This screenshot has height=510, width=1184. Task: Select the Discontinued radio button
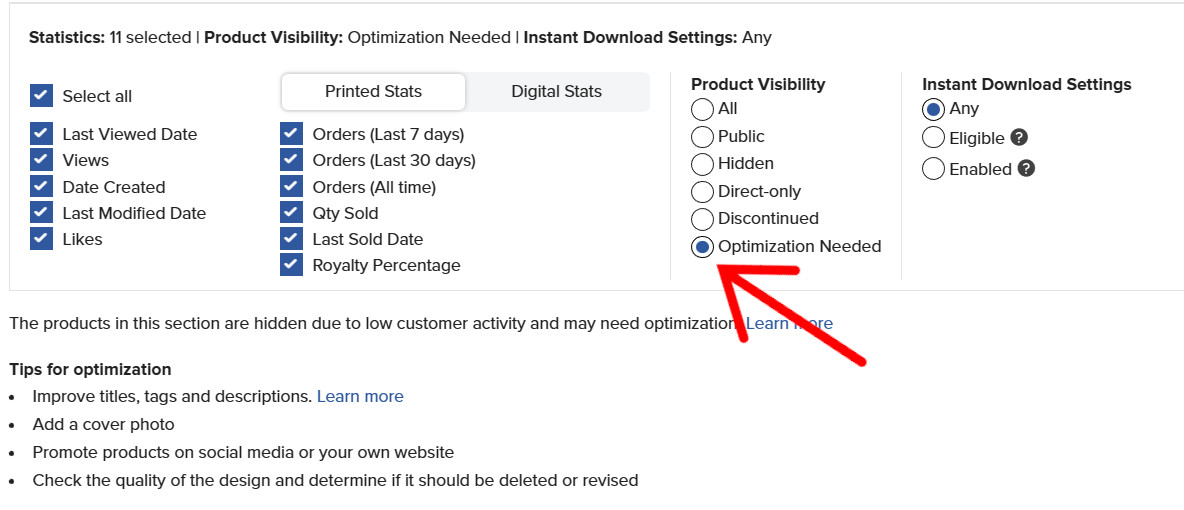coord(702,219)
